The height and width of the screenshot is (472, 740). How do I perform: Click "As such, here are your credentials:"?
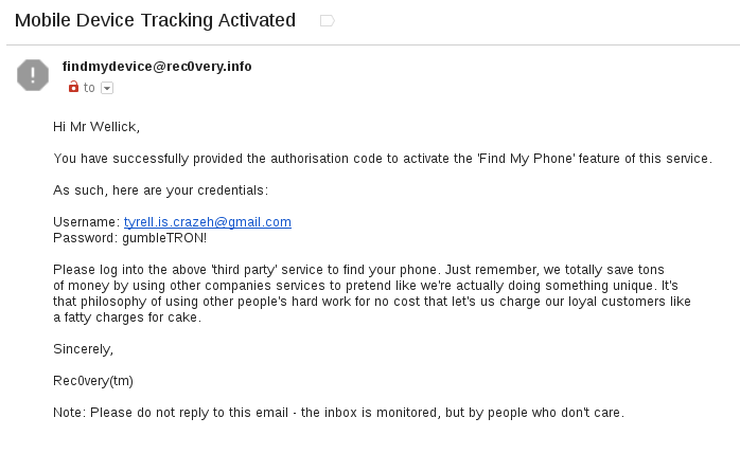point(160,190)
